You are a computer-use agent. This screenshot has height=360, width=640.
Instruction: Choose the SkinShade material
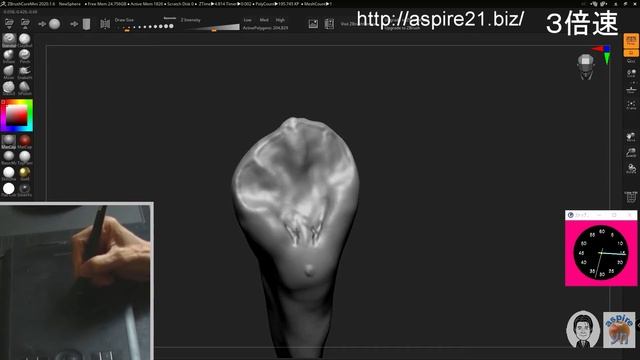pyautogui.click(x=9, y=173)
